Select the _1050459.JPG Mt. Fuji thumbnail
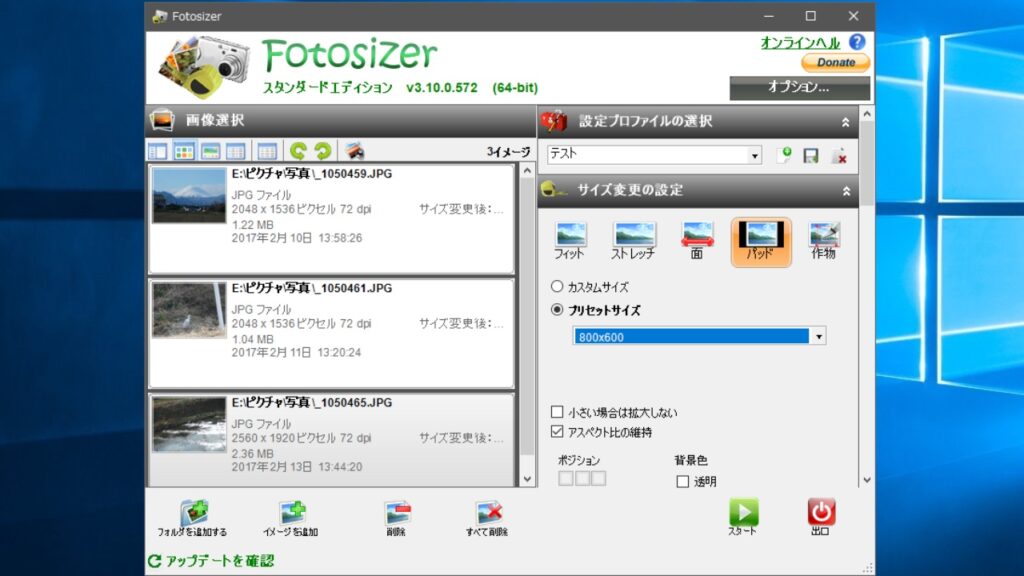This screenshot has height=576, width=1024. click(x=189, y=195)
